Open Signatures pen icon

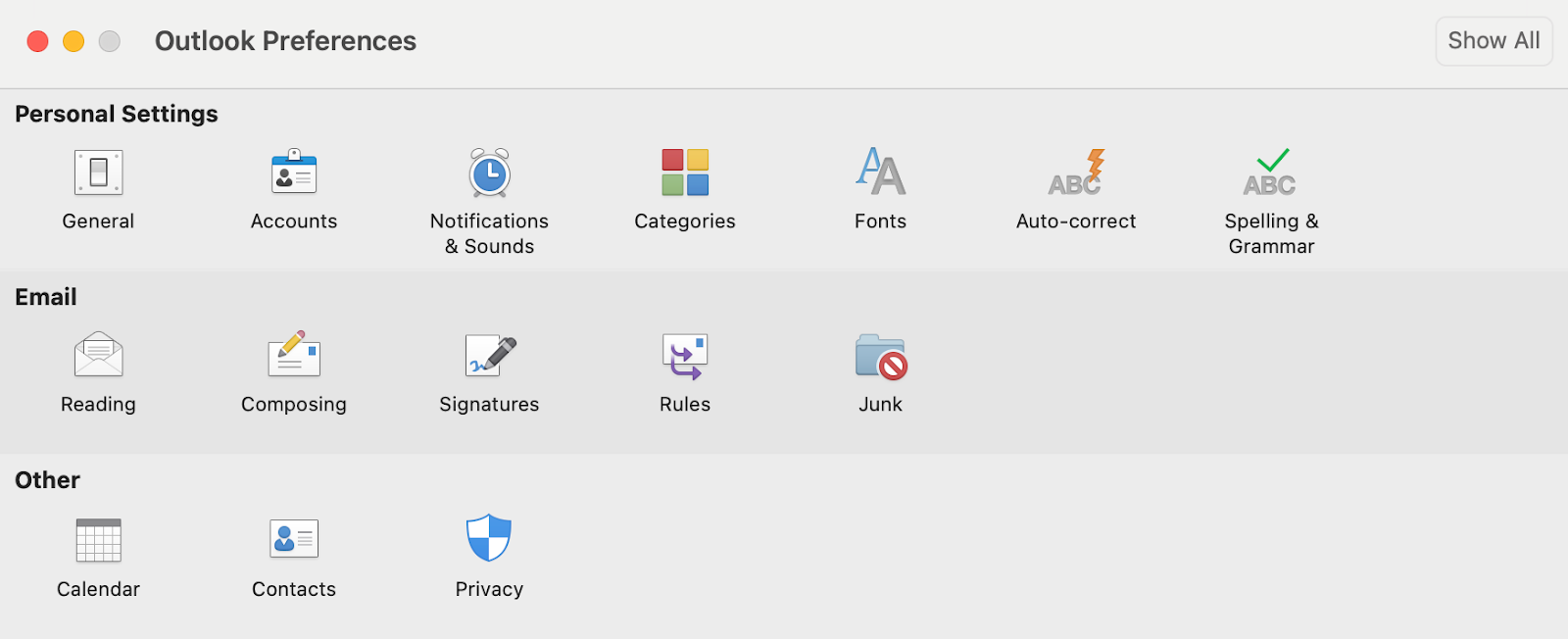490,355
